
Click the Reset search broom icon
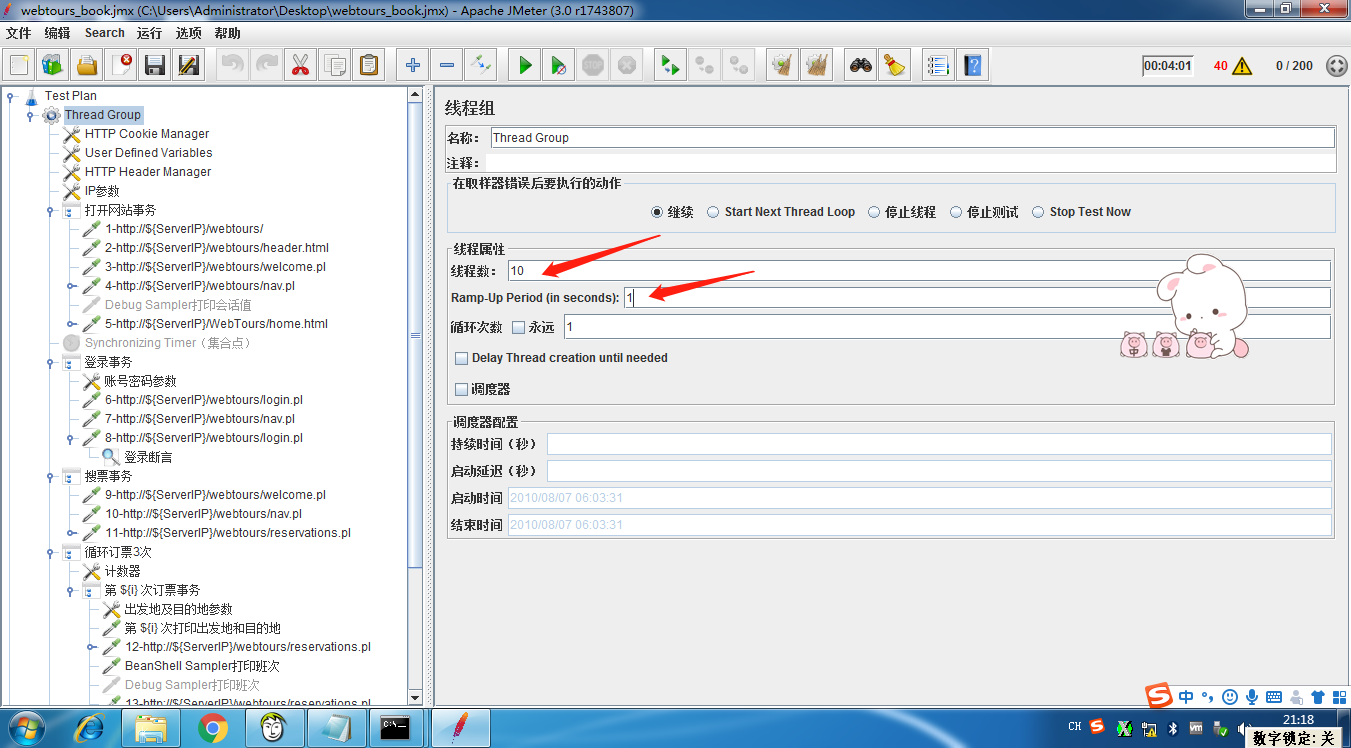pos(894,66)
